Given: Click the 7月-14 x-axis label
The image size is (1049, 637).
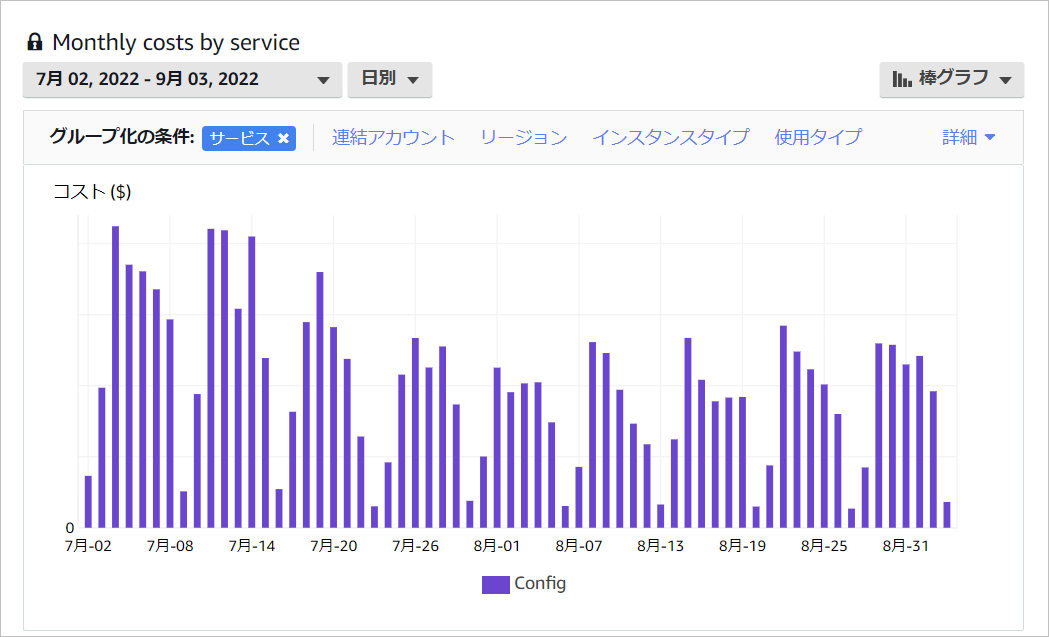Looking at the screenshot, I should tap(252, 546).
